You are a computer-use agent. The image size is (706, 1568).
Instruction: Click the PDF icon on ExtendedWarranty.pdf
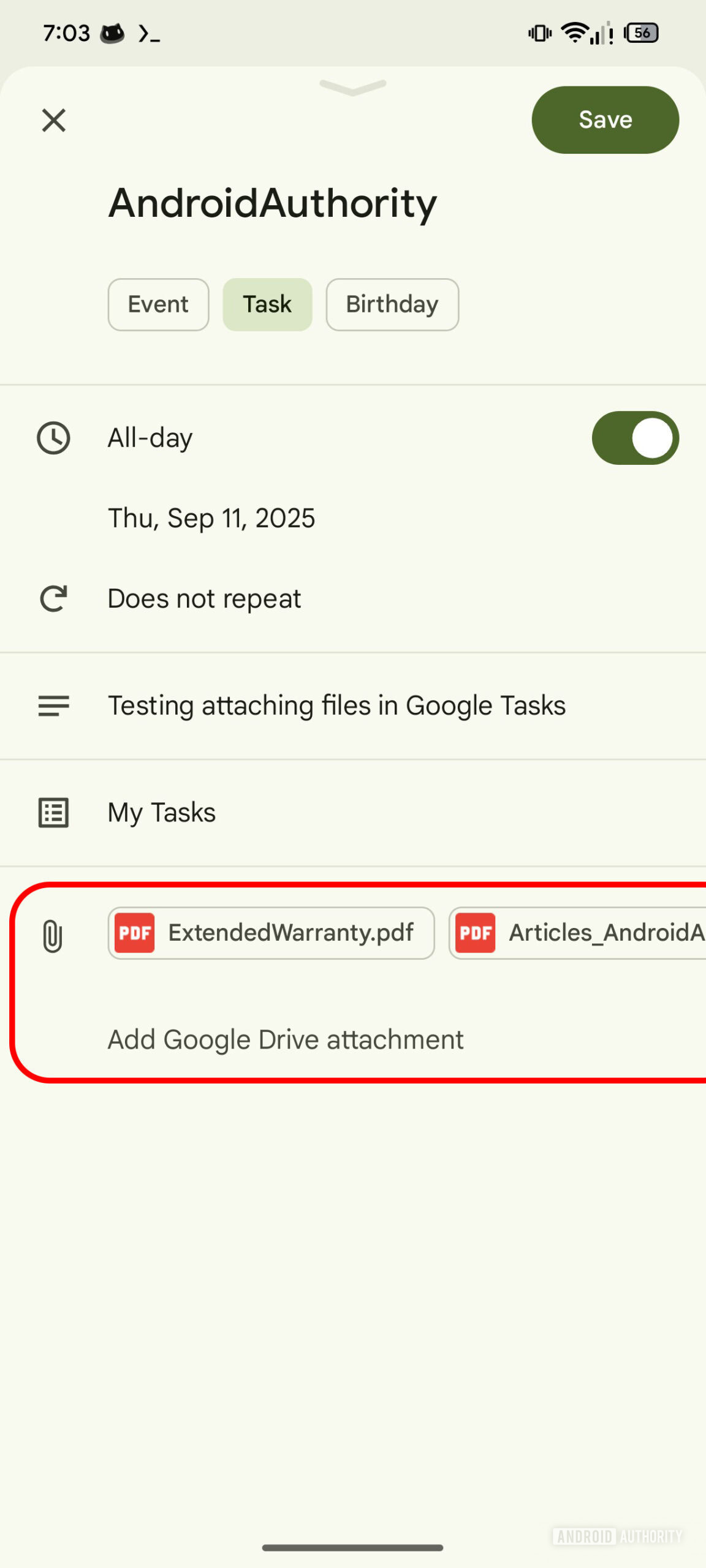pyautogui.click(x=134, y=933)
